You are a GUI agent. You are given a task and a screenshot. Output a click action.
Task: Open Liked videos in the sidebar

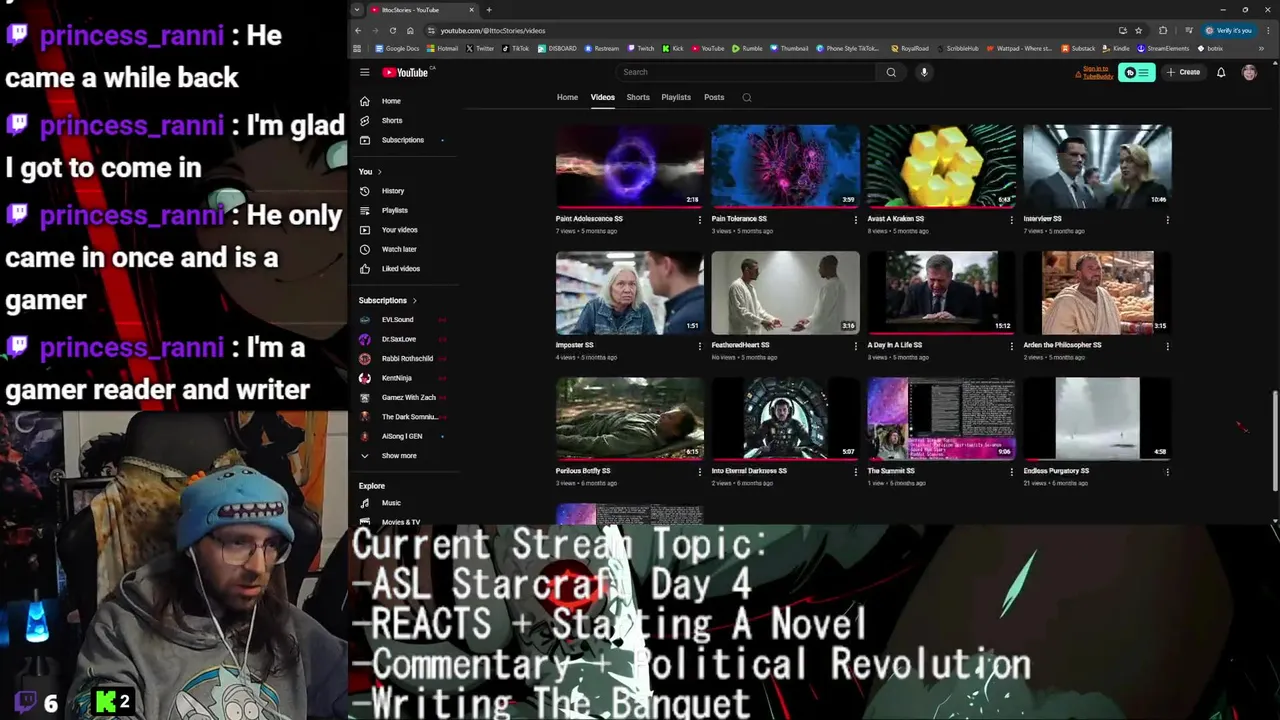click(x=404, y=269)
